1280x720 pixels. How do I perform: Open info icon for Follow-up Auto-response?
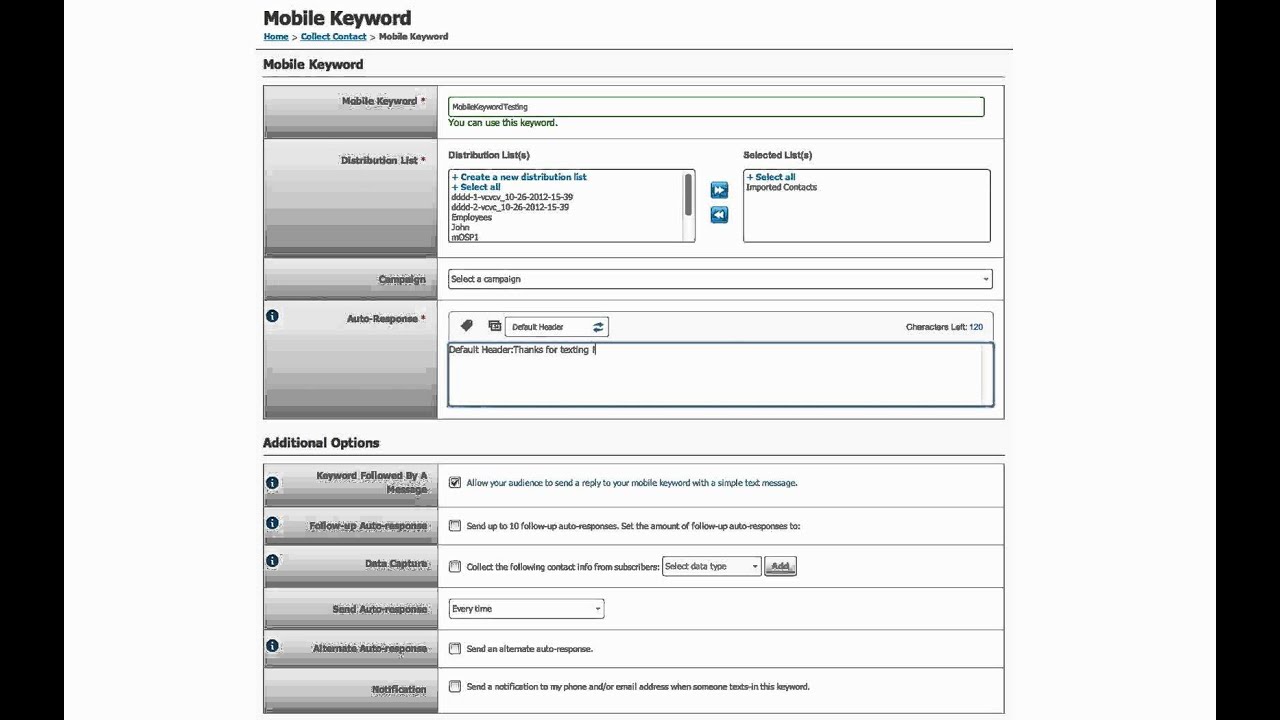tap(272, 523)
